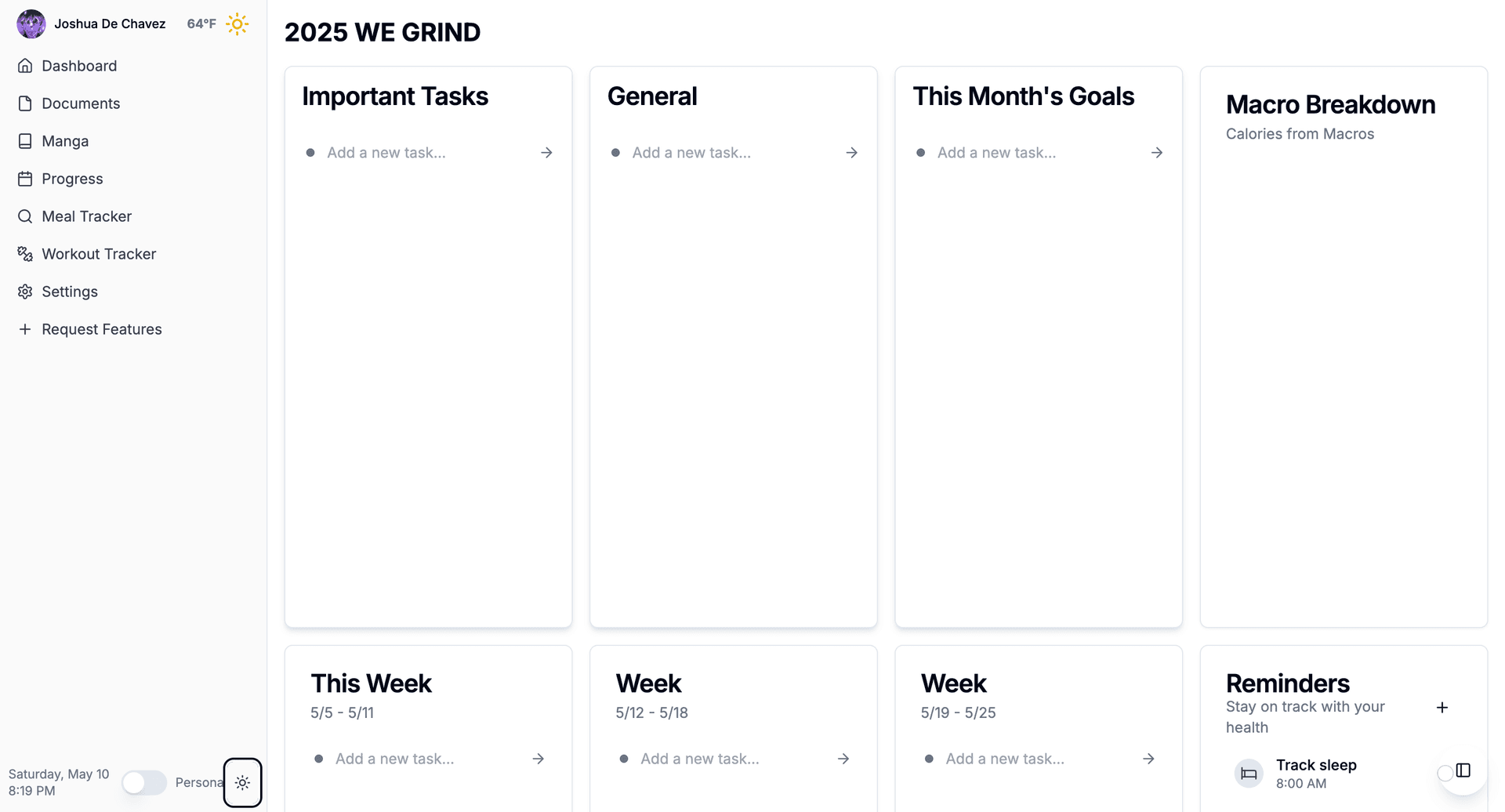The width and height of the screenshot is (1505, 812).
Task: Click the Add a new task field in General
Action: 690,152
